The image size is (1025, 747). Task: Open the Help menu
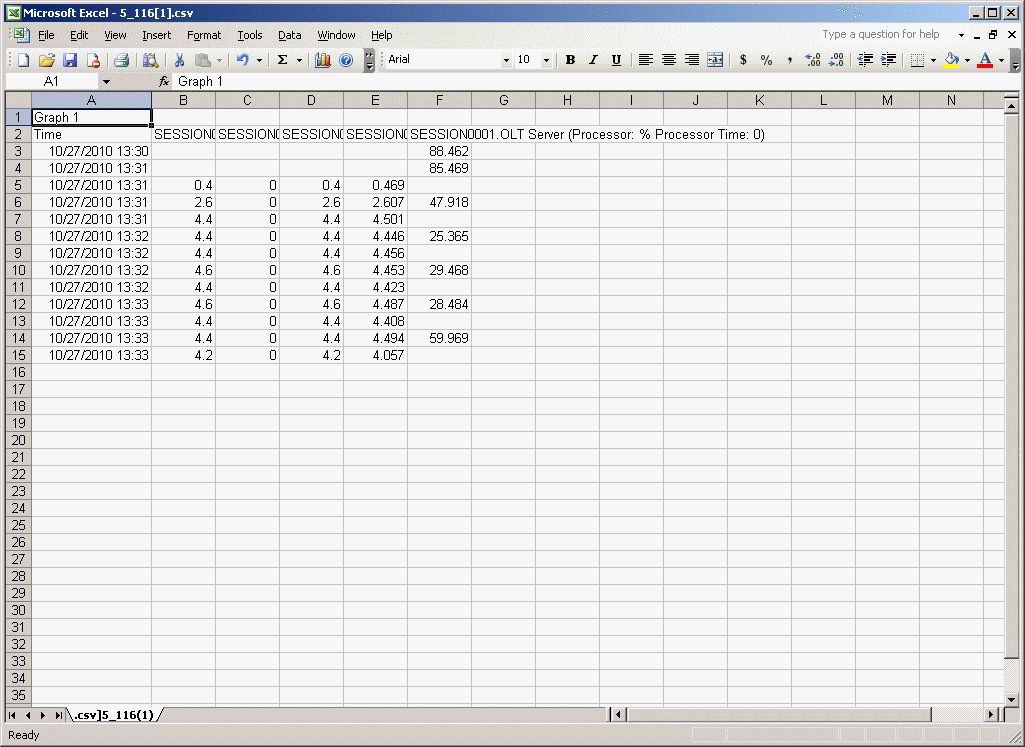tap(382, 35)
